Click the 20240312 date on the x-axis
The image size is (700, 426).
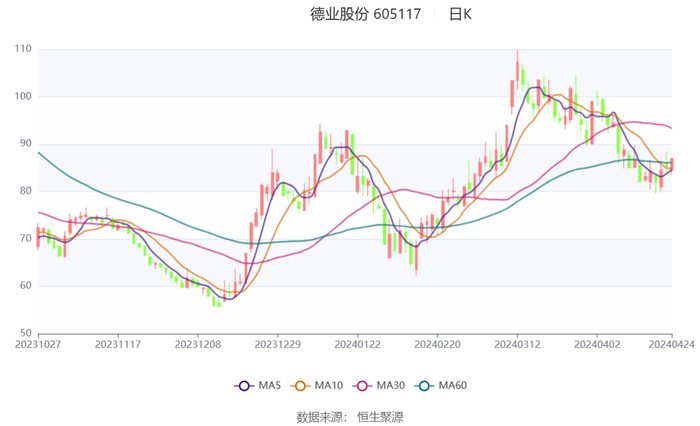click(517, 344)
